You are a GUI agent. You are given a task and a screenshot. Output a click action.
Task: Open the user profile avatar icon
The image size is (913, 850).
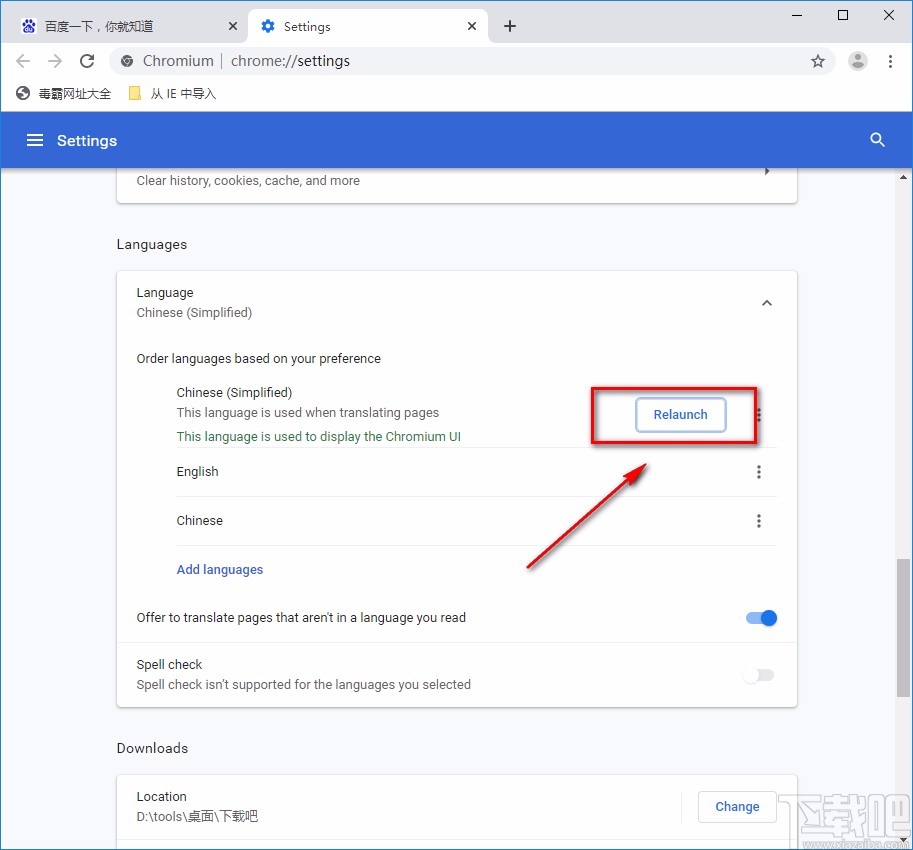858,61
